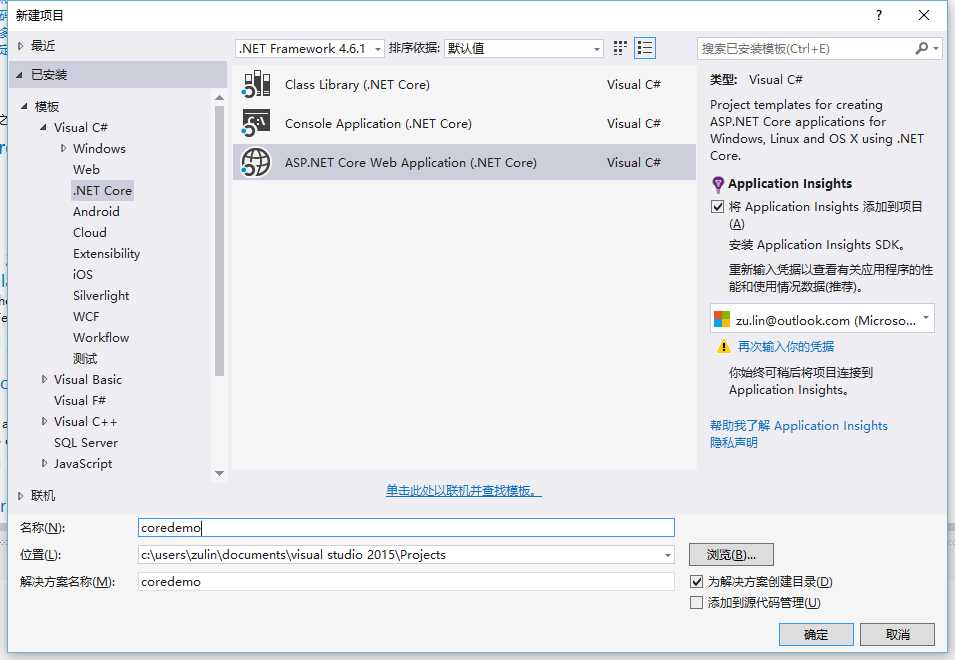
Task: Click the 取消 (Cancel) button
Action: [898, 634]
